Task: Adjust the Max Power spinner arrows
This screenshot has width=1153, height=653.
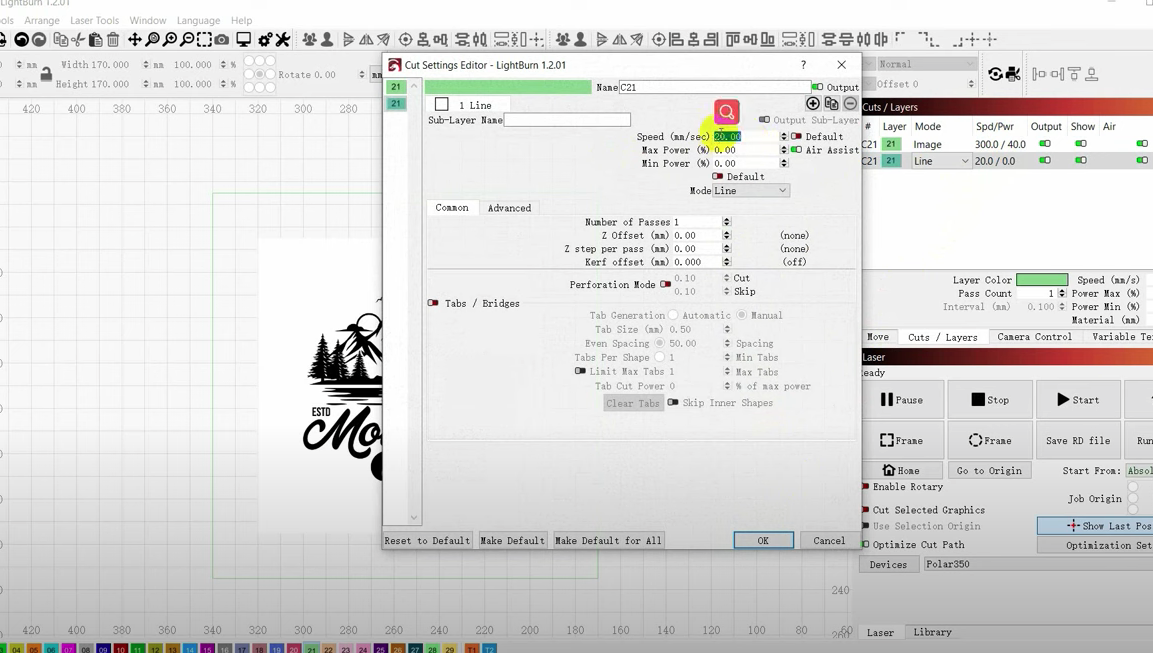Action: pyautogui.click(x=783, y=149)
